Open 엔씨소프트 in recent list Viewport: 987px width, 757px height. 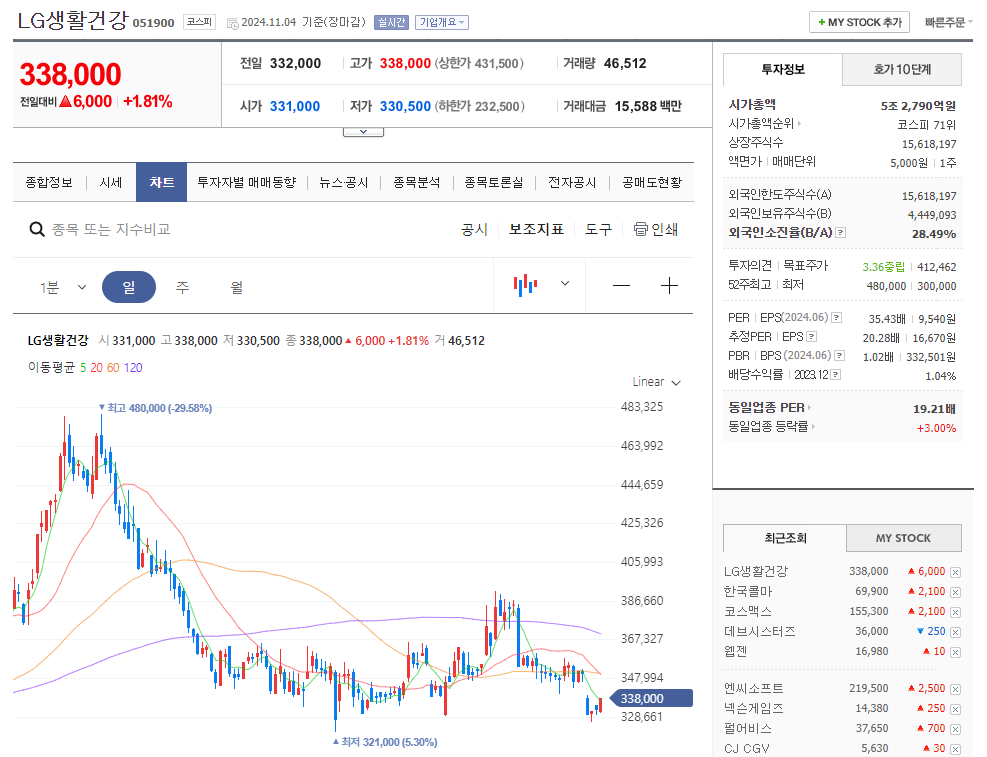pos(753,689)
